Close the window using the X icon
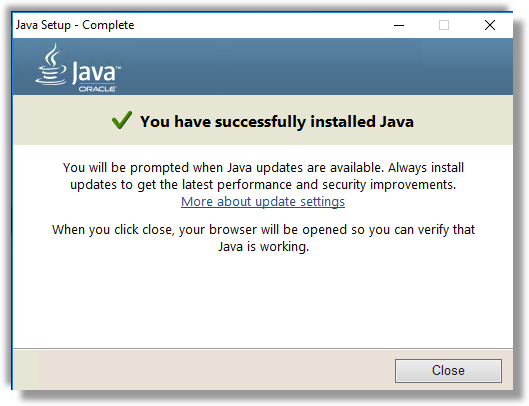The height and width of the screenshot is (406, 529). coord(490,25)
